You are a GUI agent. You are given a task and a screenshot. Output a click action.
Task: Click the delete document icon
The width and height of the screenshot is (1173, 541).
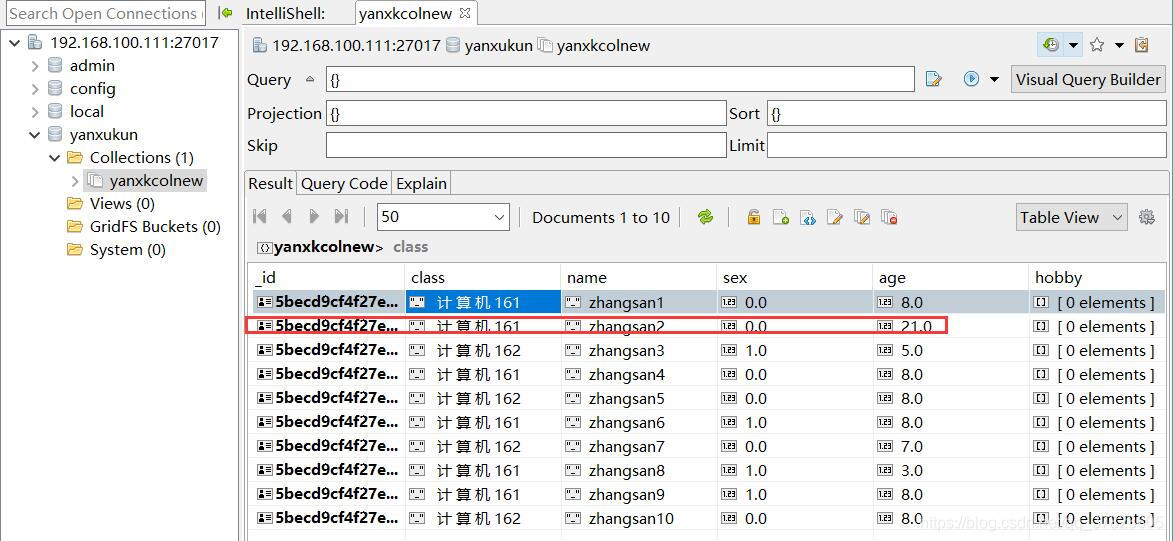coord(889,218)
